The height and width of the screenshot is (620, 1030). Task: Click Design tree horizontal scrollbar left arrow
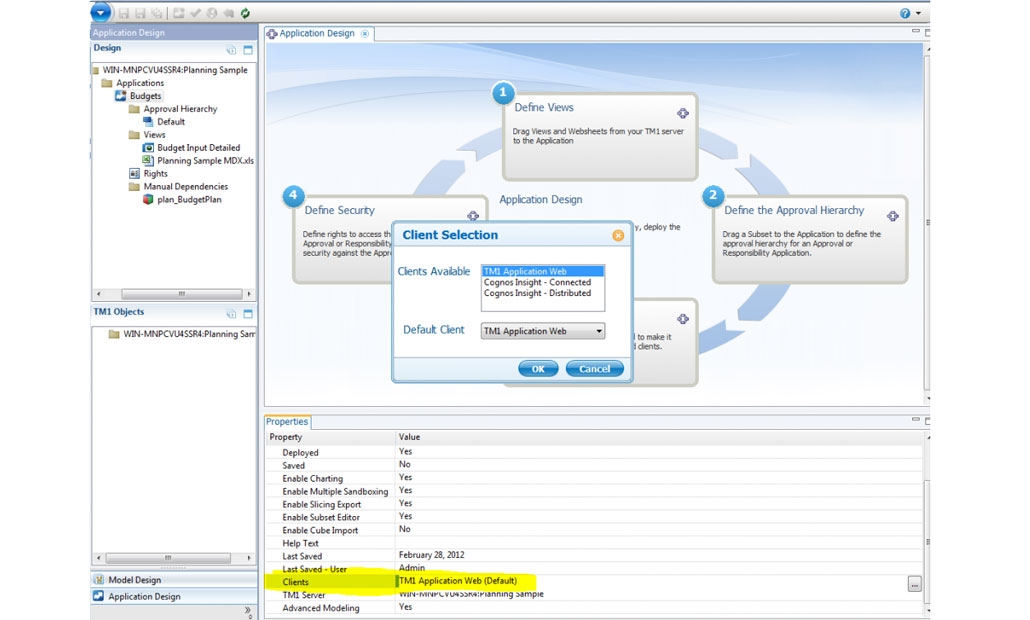tap(99, 294)
